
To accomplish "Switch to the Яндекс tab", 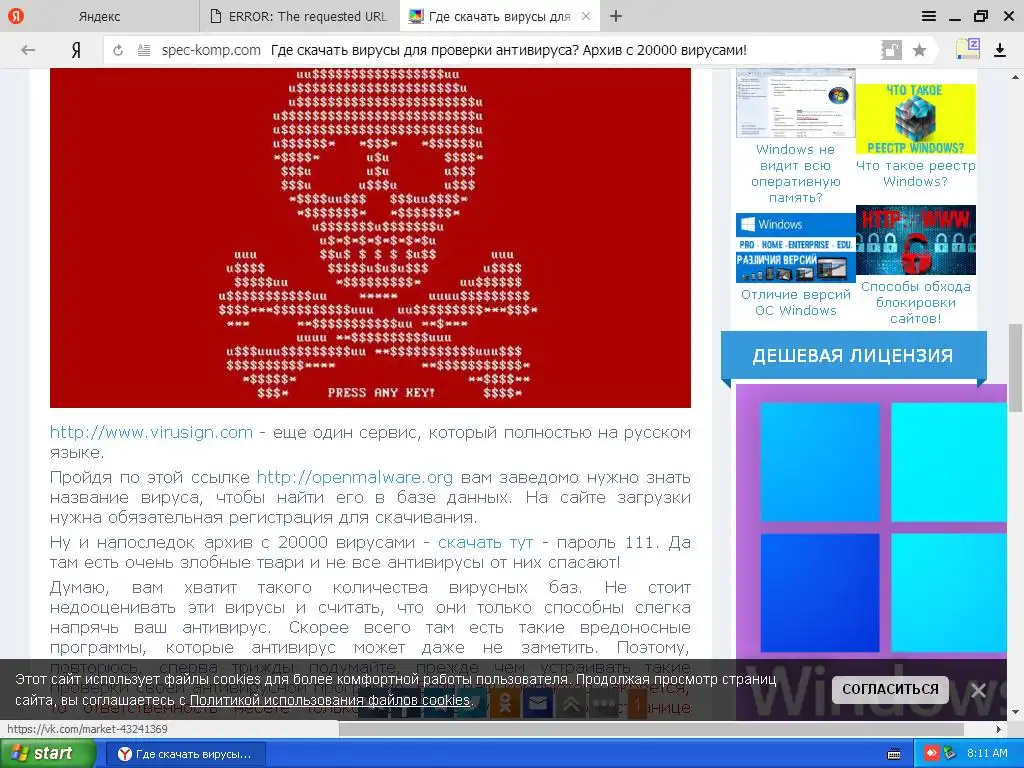I will [99, 16].
